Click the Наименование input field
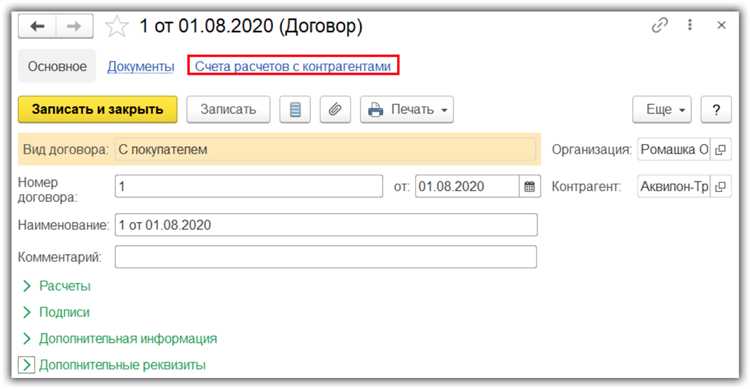The image size is (750, 389). pos(326,225)
